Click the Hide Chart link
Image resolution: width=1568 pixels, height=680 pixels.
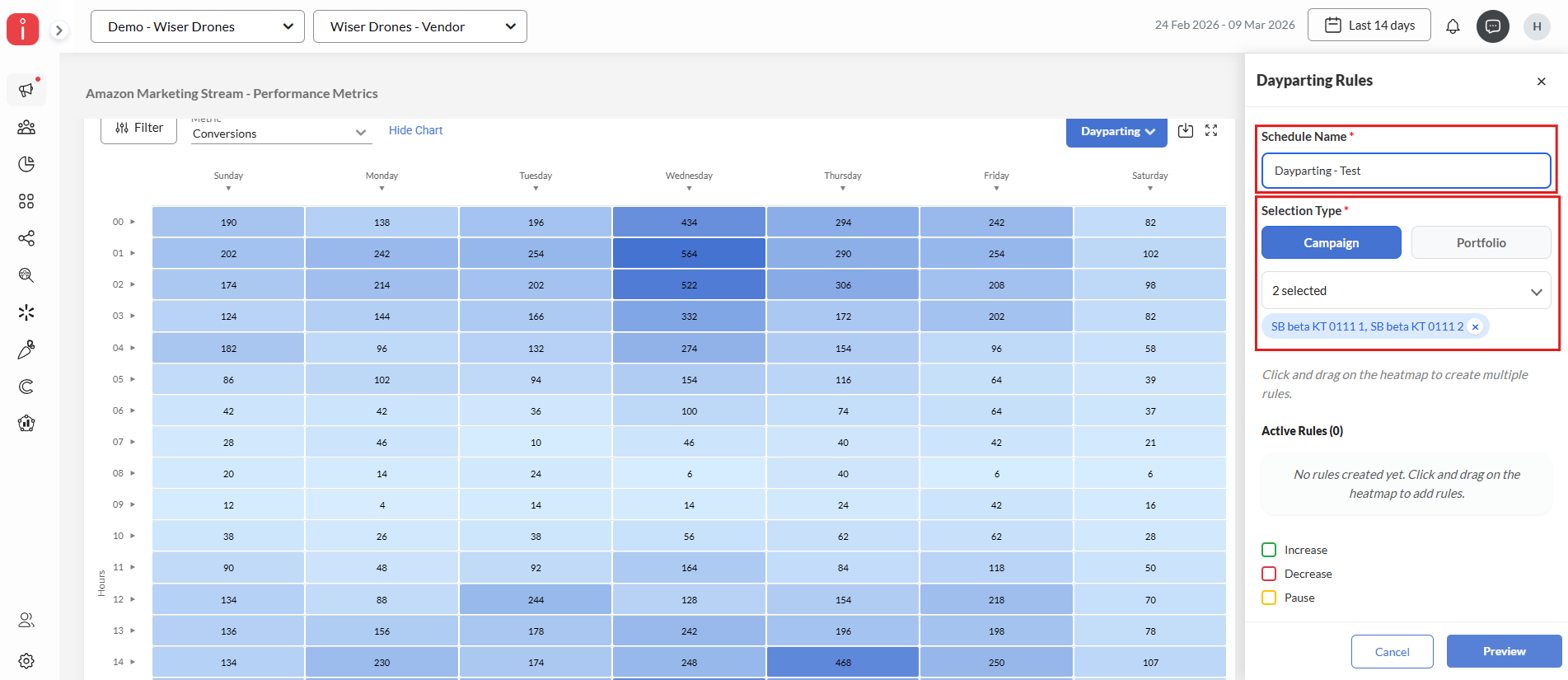[x=415, y=130]
